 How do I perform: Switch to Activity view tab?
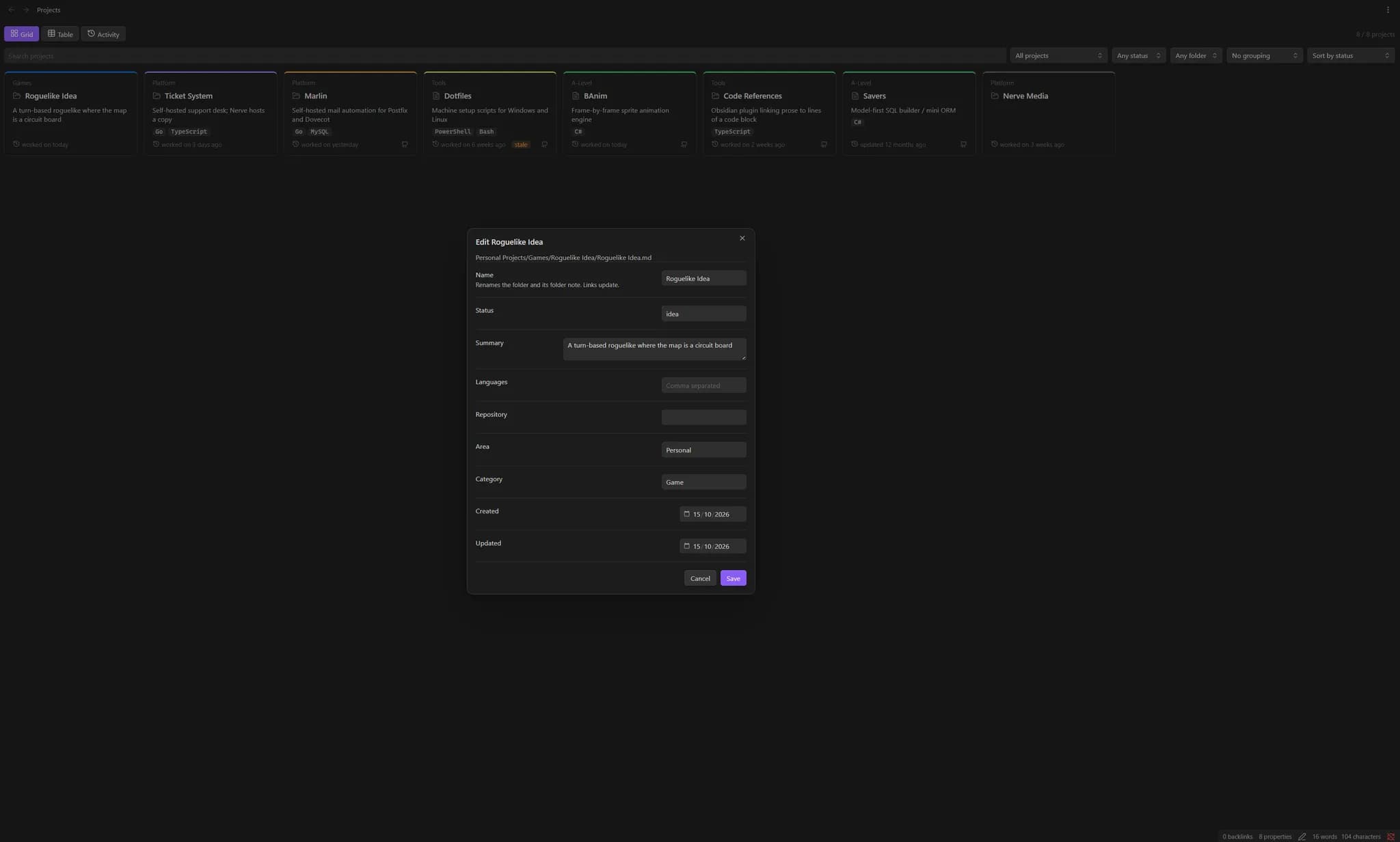click(103, 34)
